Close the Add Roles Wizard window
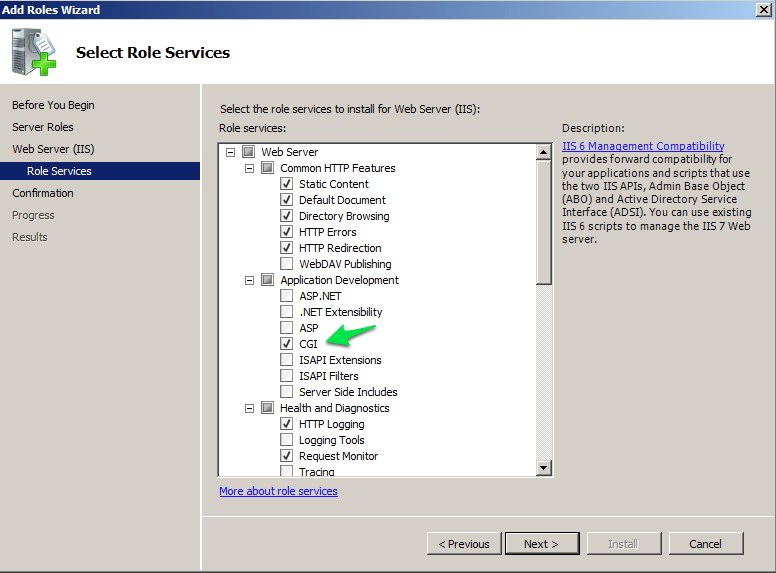The height and width of the screenshot is (573, 776). (764, 9)
